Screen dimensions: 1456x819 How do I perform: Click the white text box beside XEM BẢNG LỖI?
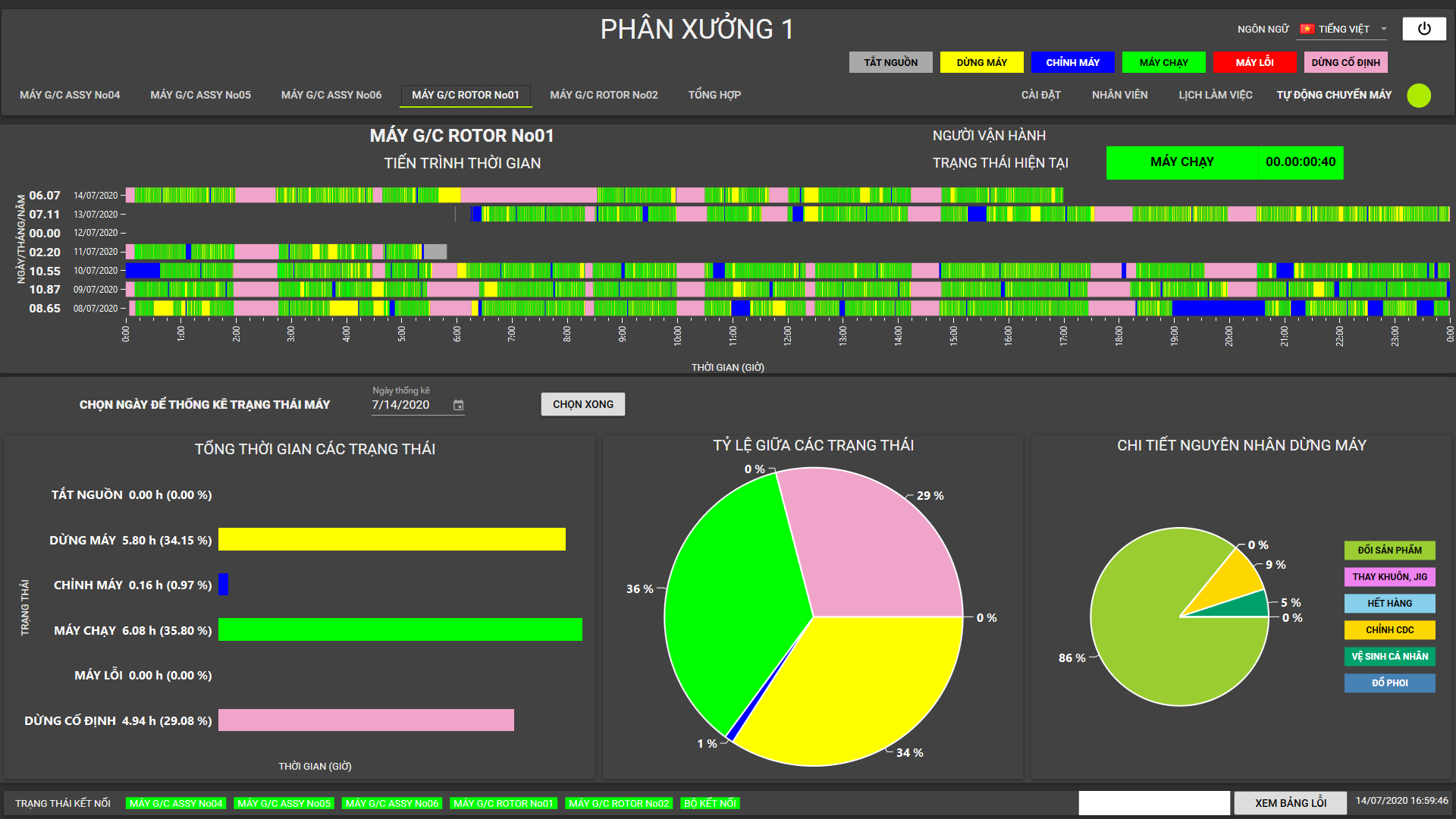tap(1153, 803)
